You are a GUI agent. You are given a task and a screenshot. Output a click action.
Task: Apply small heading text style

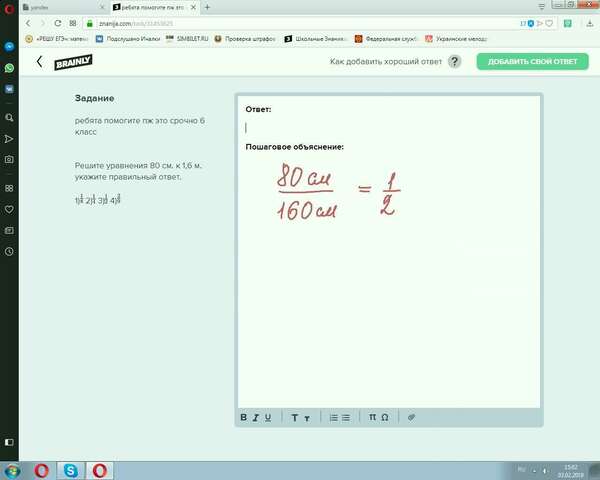(x=307, y=418)
